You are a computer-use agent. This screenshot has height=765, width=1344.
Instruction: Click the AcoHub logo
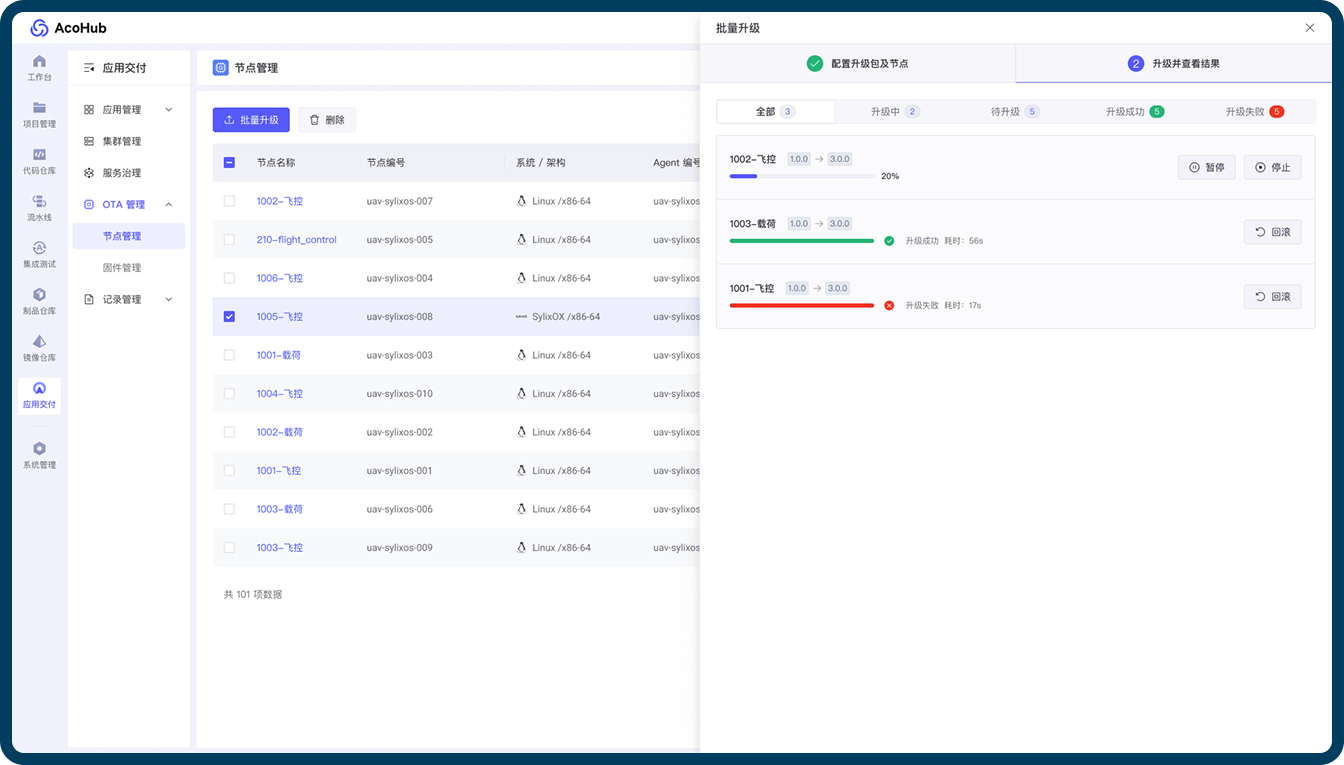(x=68, y=28)
